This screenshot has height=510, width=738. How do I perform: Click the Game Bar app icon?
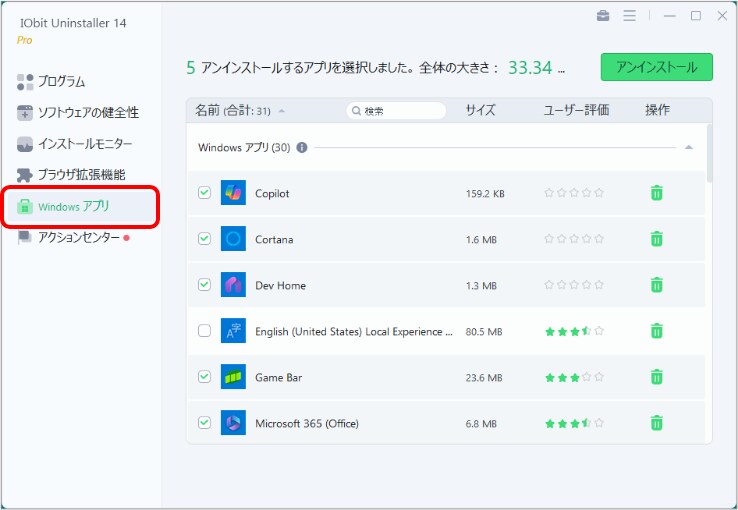point(233,377)
